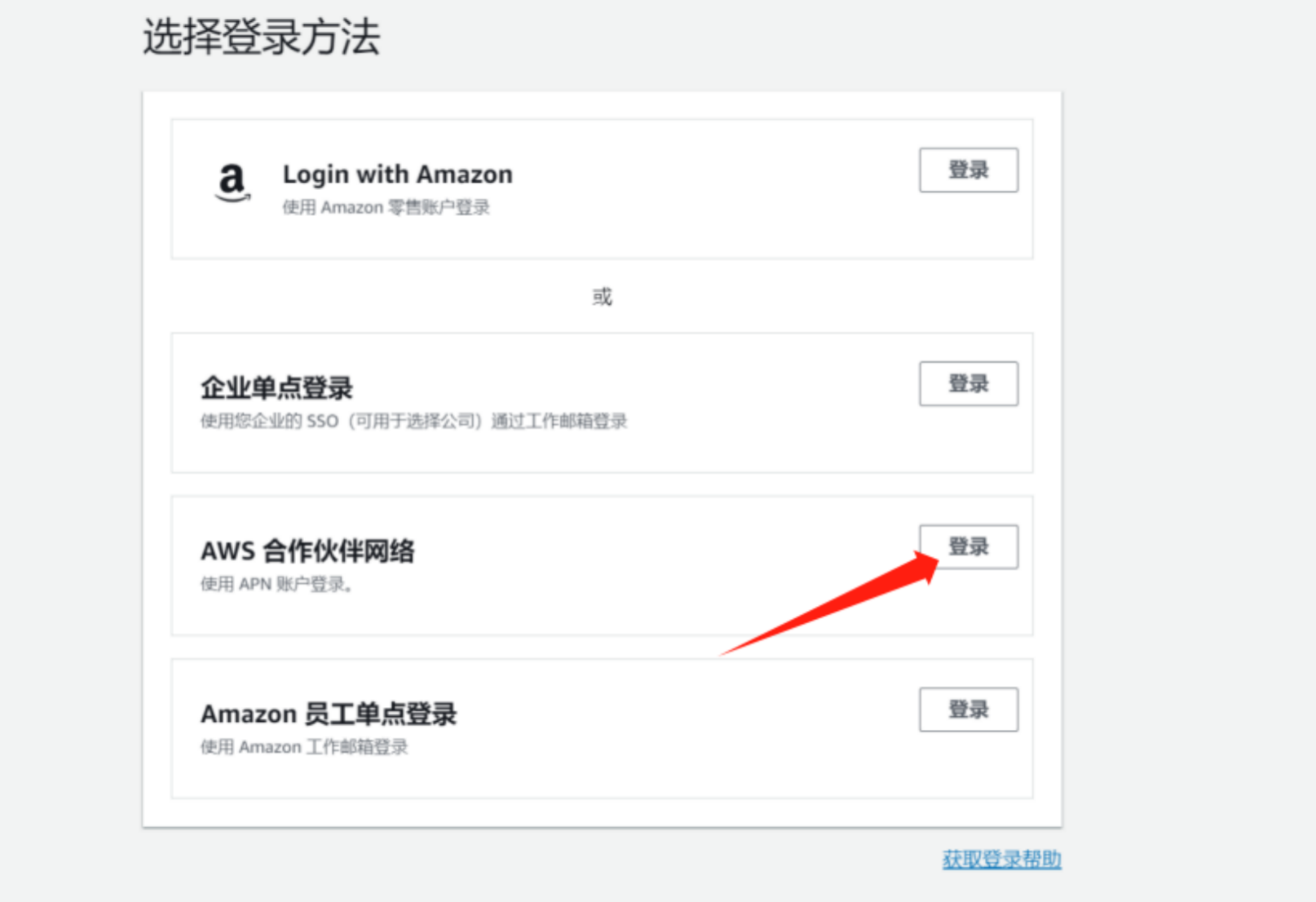Select the Amazon 员工单点登录 heading
1316x902 pixels.
pyautogui.click(x=329, y=714)
